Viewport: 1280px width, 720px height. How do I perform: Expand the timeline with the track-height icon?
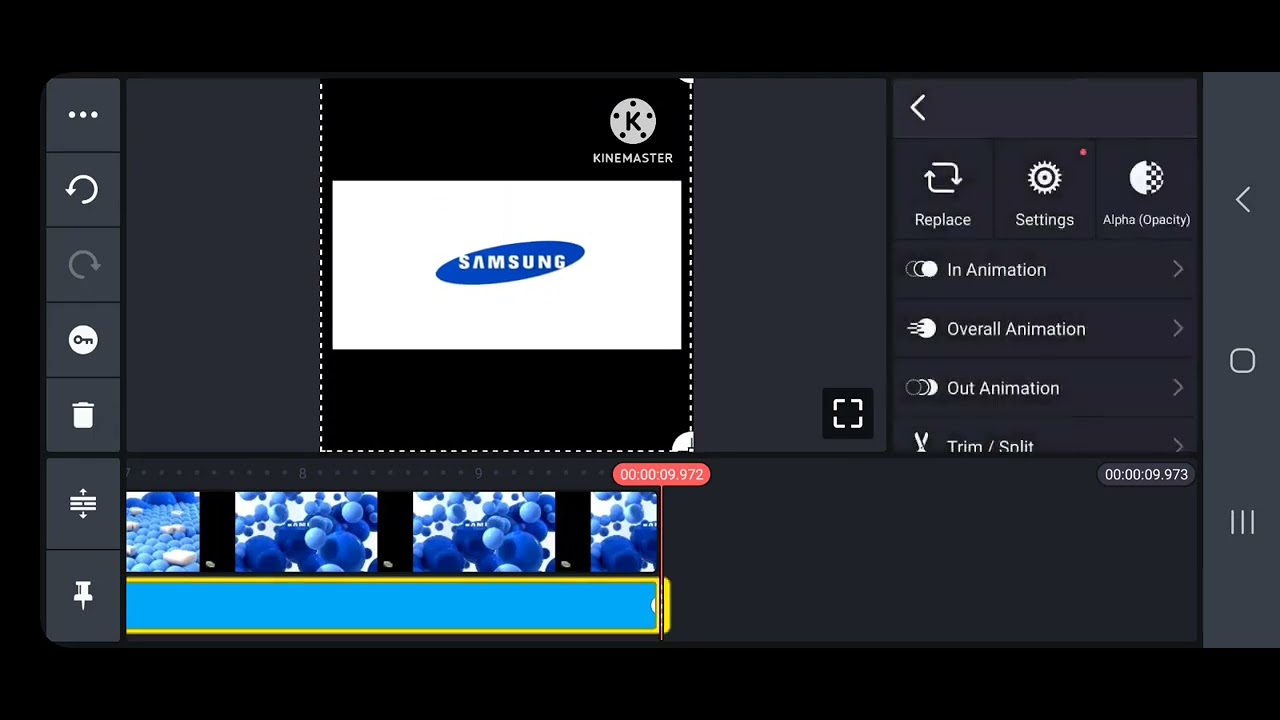83,503
